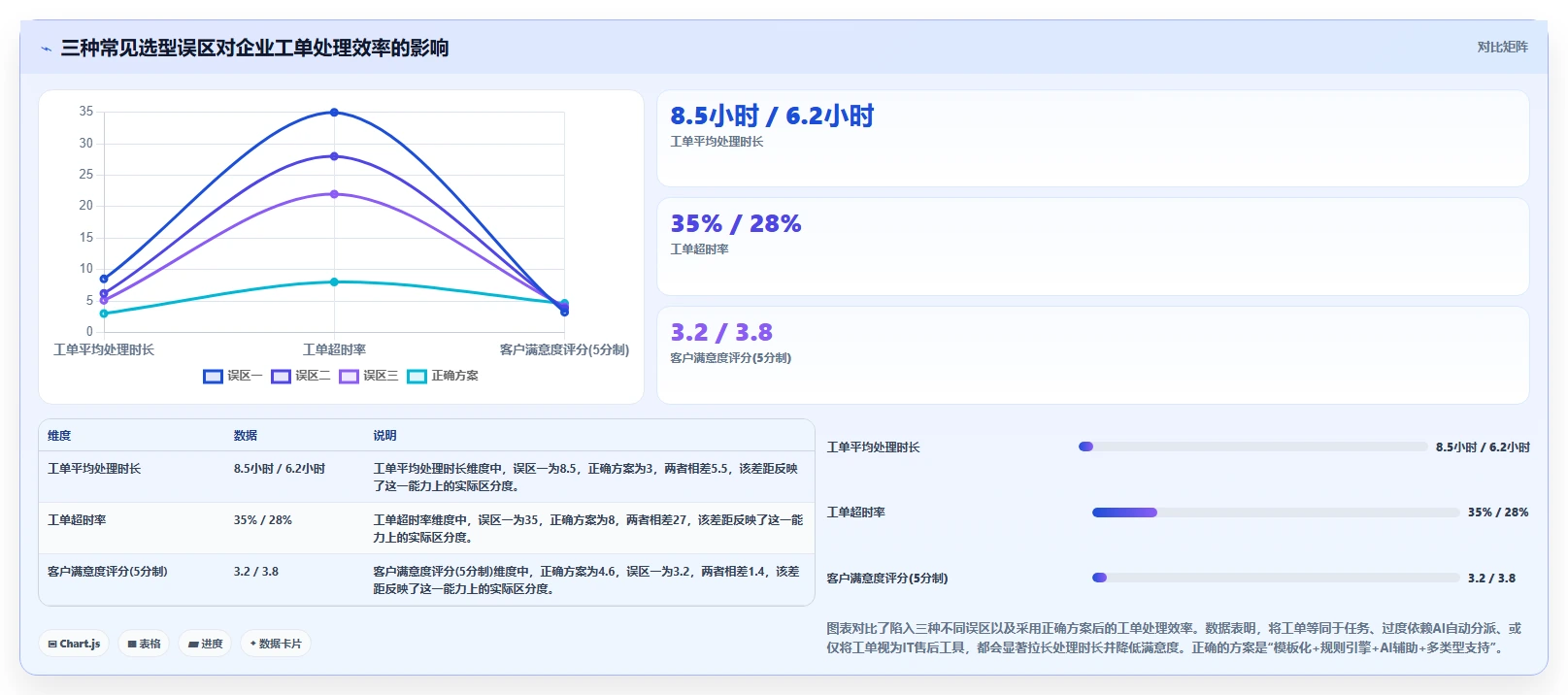The width and height of the screenshot is (1568, 695).
Task: Click the 误区一 peak point at 35
Action: pos(334,113)
